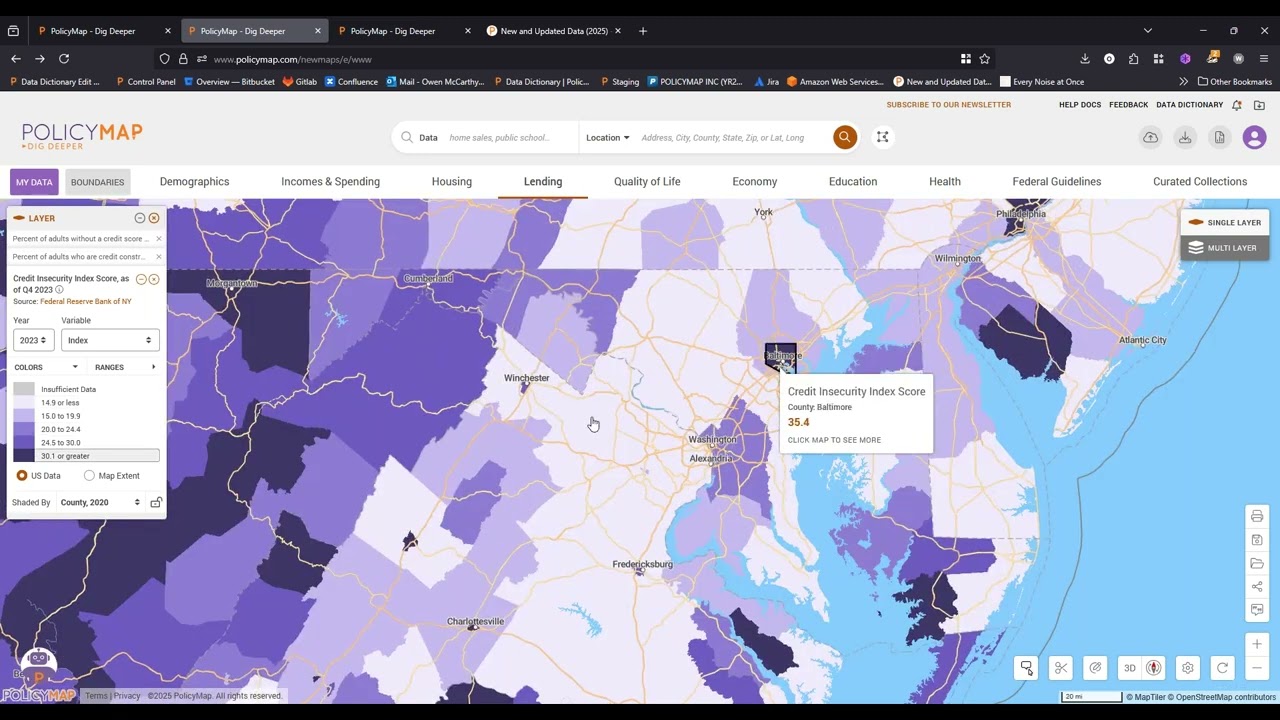
Task: Collapse the Credit Insecurity Index layer
Action: (141, 279)
